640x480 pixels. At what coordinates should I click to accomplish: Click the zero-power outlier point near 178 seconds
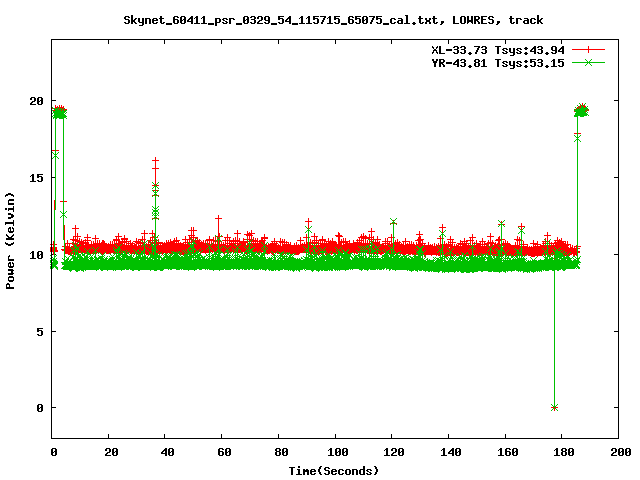554,407
